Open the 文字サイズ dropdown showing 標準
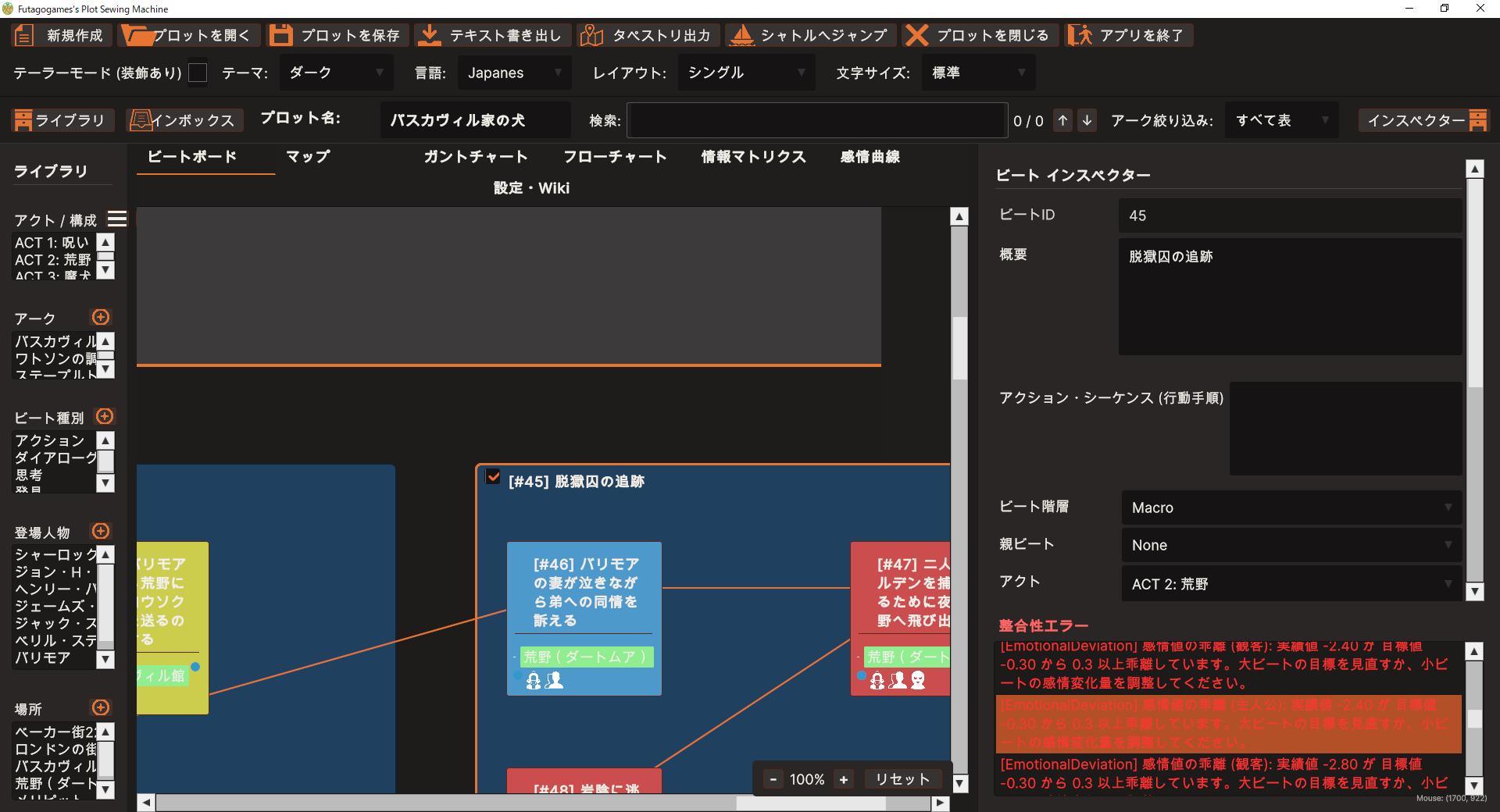The height and width of the screenshot is (812, 1500). click(x=978, y=73)
